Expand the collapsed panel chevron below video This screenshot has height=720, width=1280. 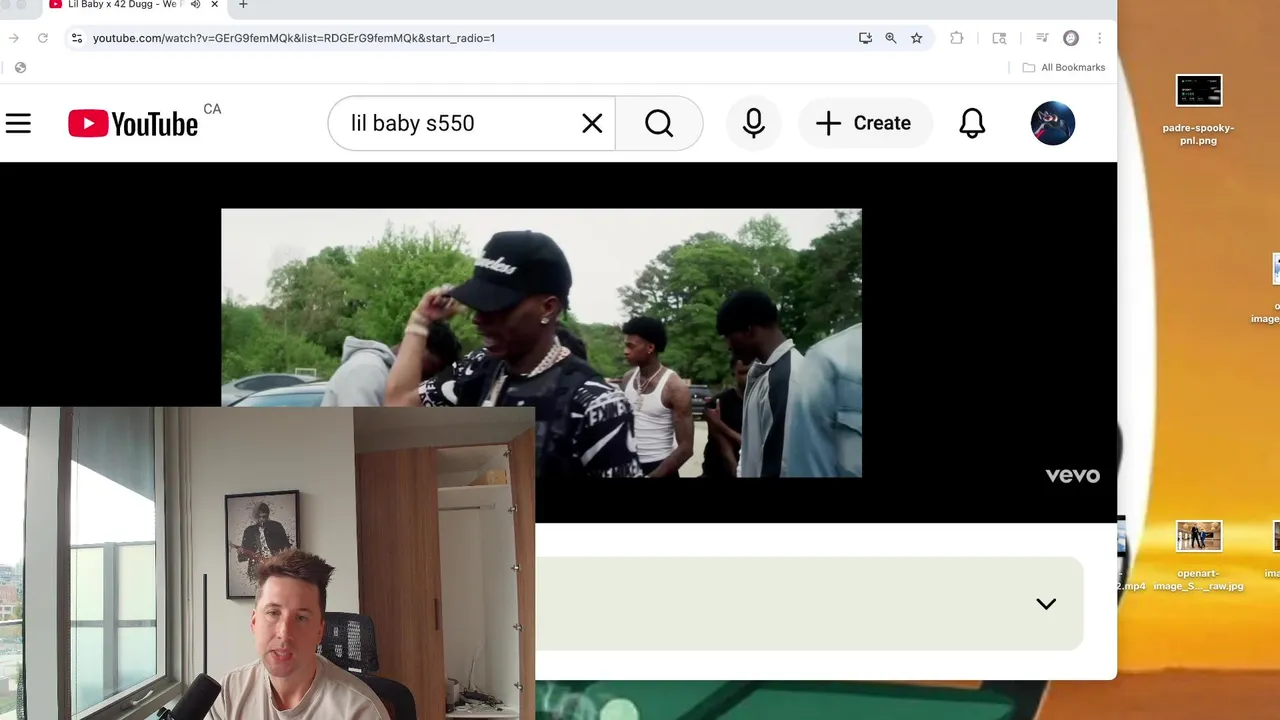[1046, 603]
